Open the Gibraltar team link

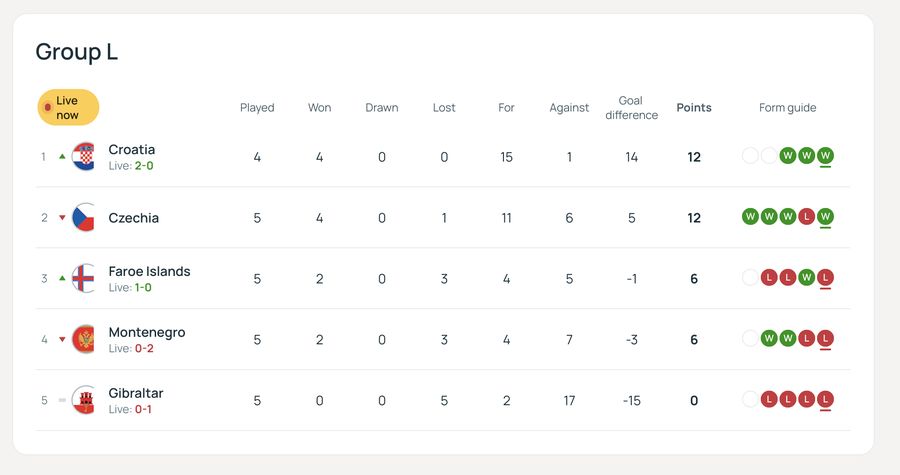click(x=136, y=394)
